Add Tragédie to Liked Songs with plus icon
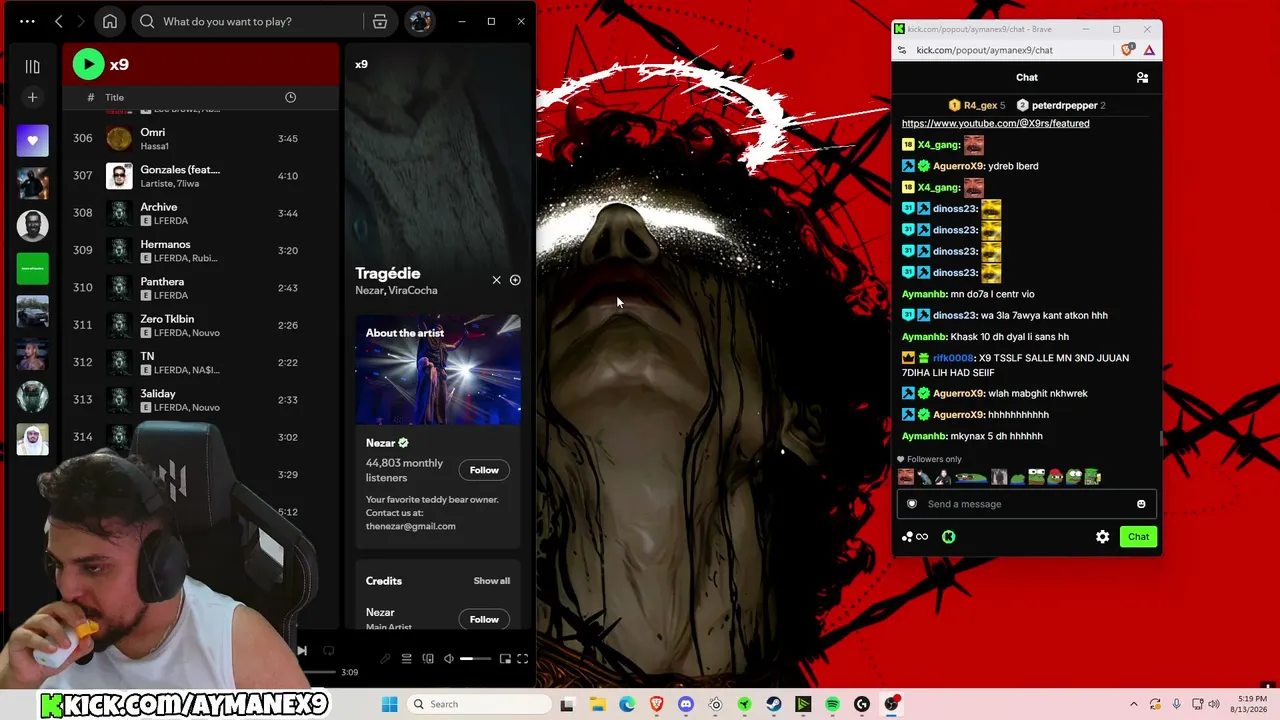The image size is (1280, 720). pyautogui.click(x=515, y=280)
